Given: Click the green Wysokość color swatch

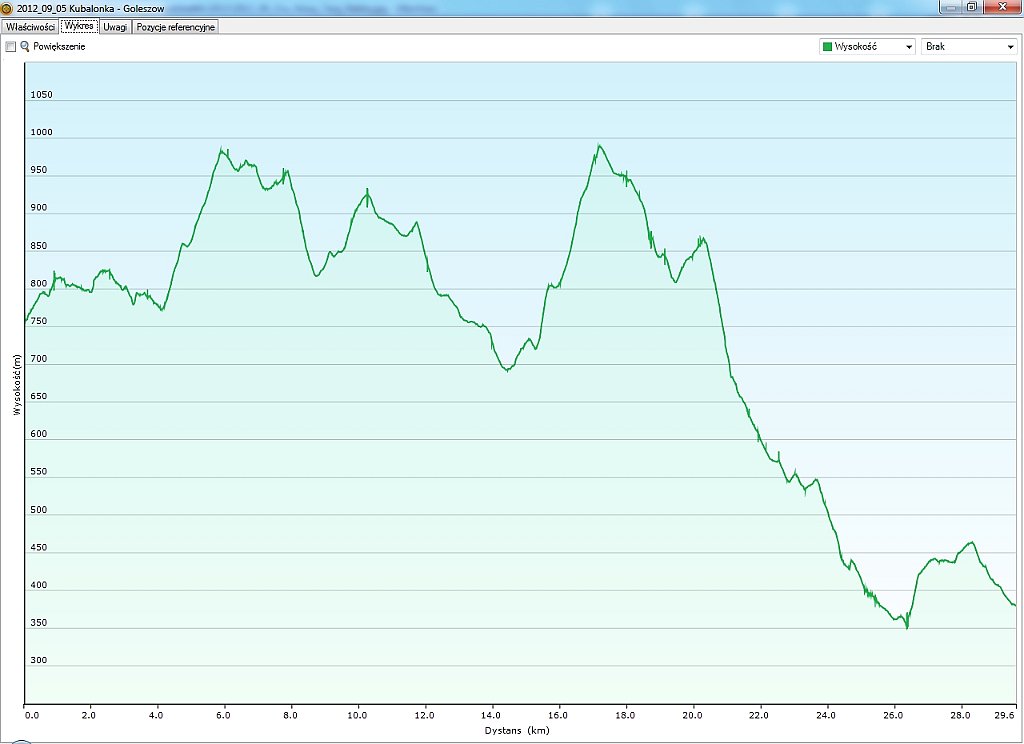Looking at the screenshot, I should 828,47.
